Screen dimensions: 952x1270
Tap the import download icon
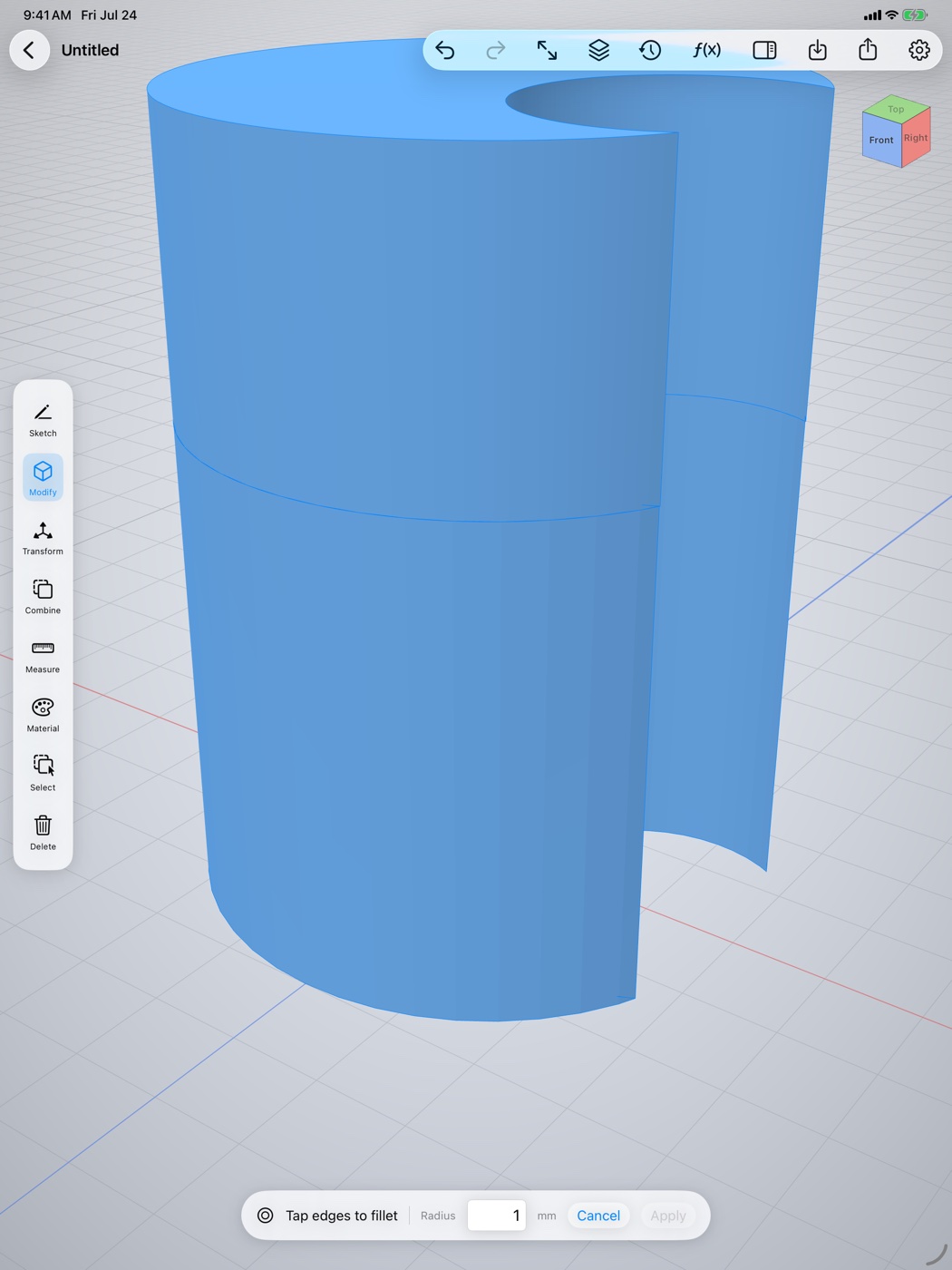(x=817, y=50)
